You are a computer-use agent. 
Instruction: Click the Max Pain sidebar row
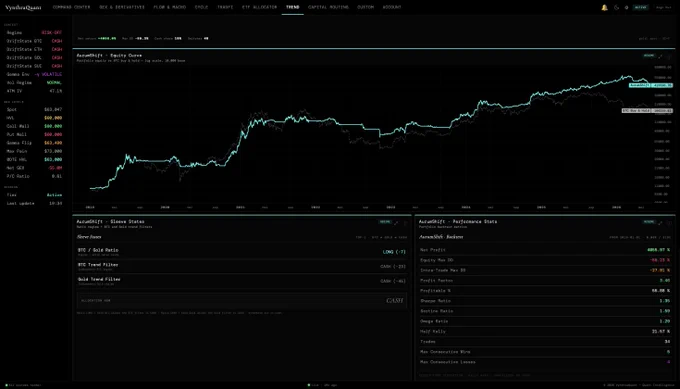34,151
